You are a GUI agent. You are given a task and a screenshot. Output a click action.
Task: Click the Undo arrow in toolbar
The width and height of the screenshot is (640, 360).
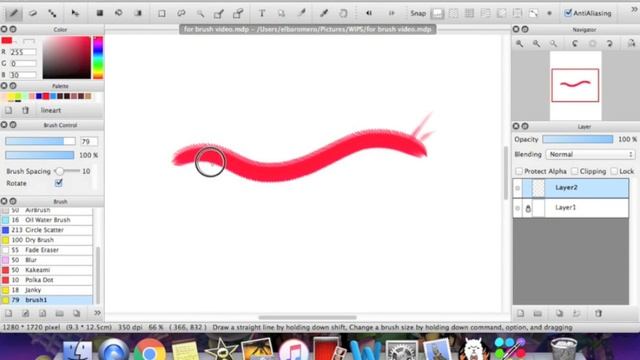369,13
